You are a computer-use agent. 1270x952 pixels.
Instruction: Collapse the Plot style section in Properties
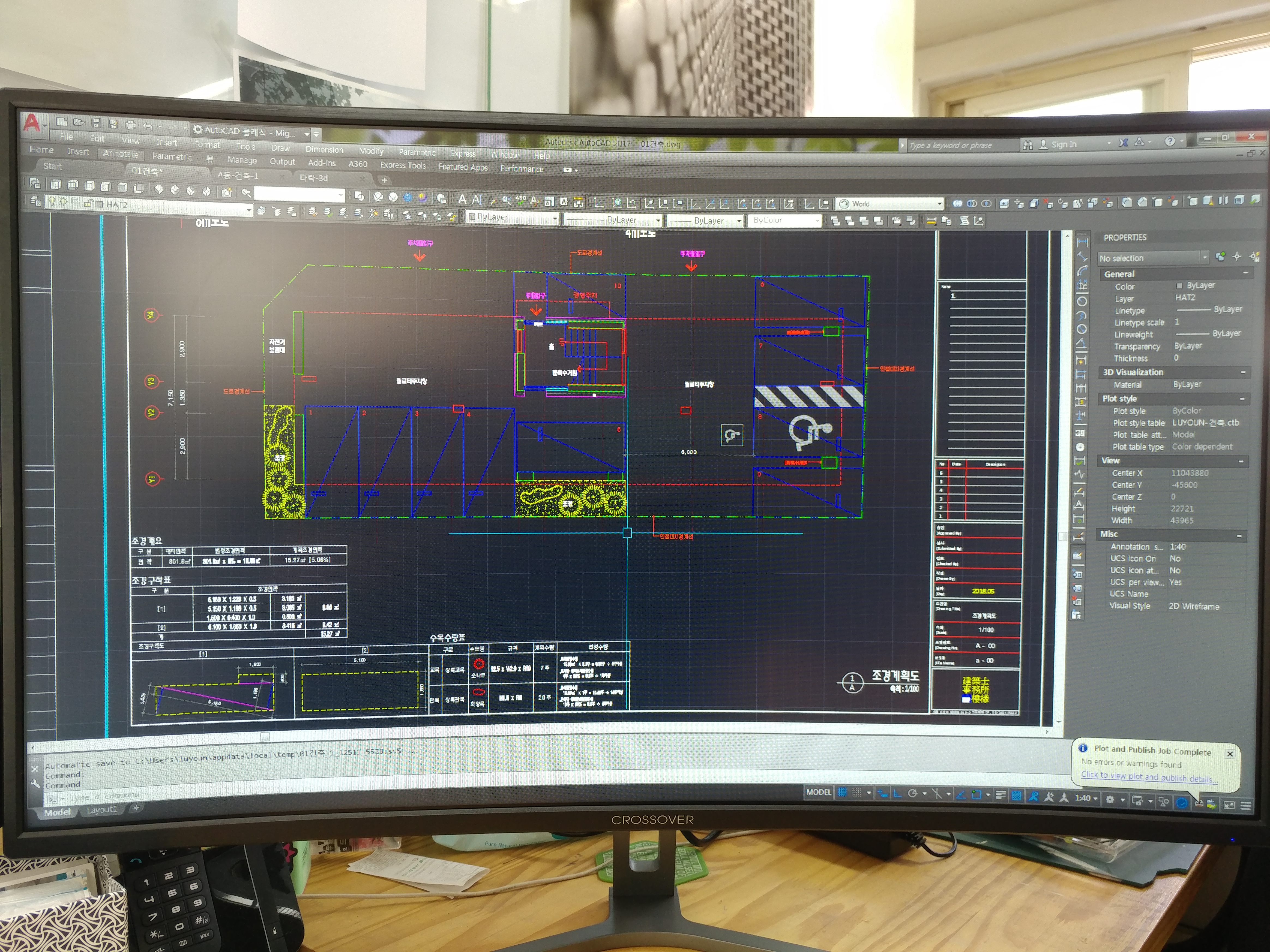pyautogui.click(x=1242, y=399)
